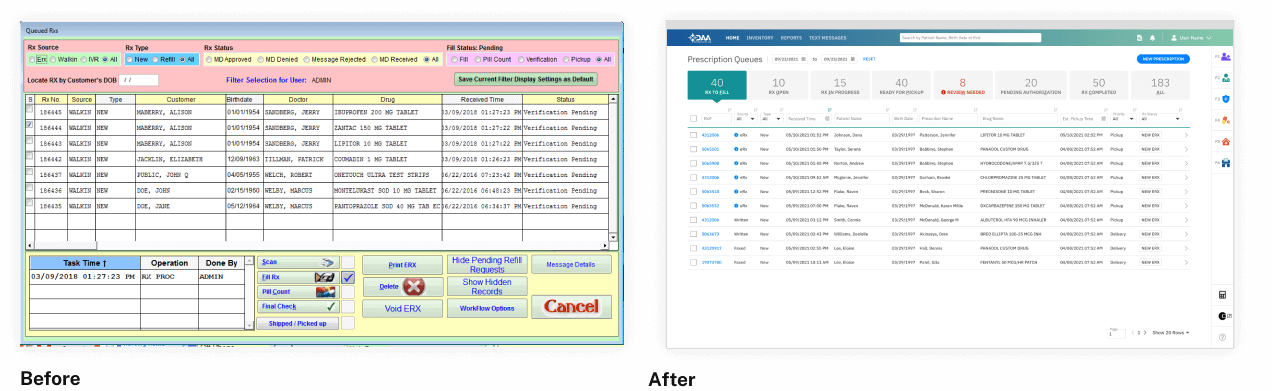Open the calculator icon in right sidebar
Screen dimensions: 1272x391
tap(1222, 295)
